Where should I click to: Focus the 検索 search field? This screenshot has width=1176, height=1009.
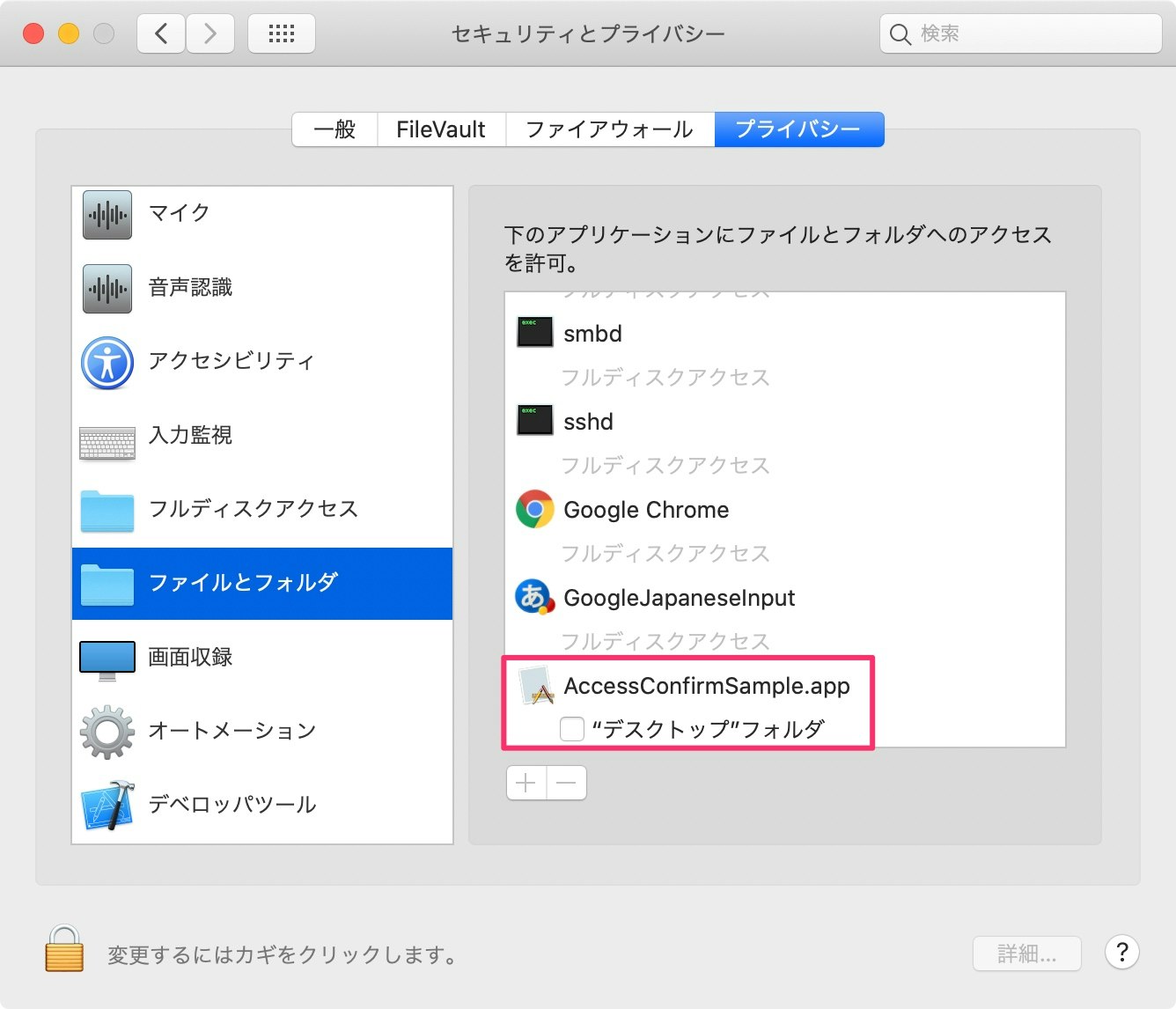[x=1021, y=34]
